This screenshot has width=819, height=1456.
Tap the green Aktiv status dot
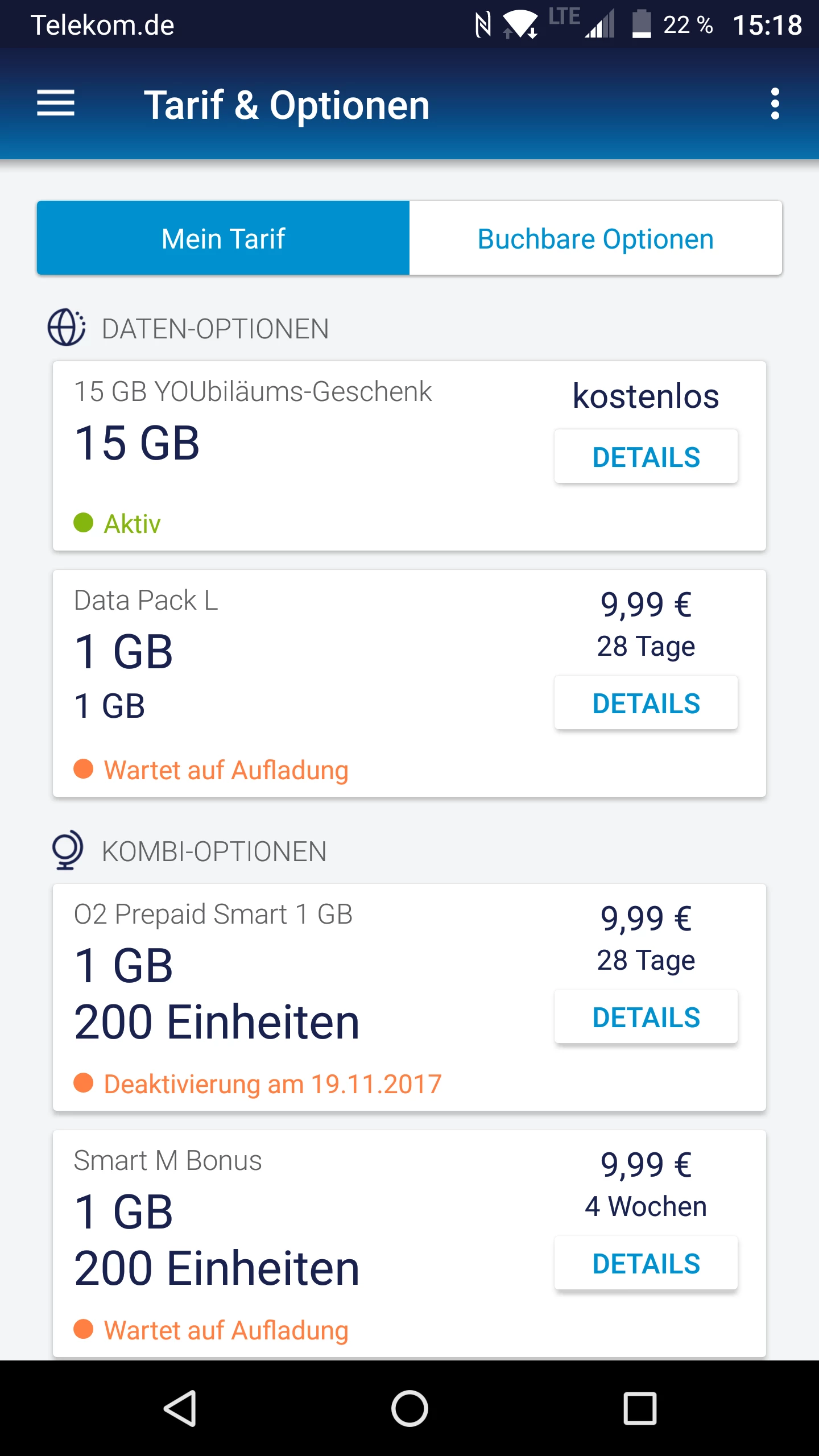[x=84, y=523]
